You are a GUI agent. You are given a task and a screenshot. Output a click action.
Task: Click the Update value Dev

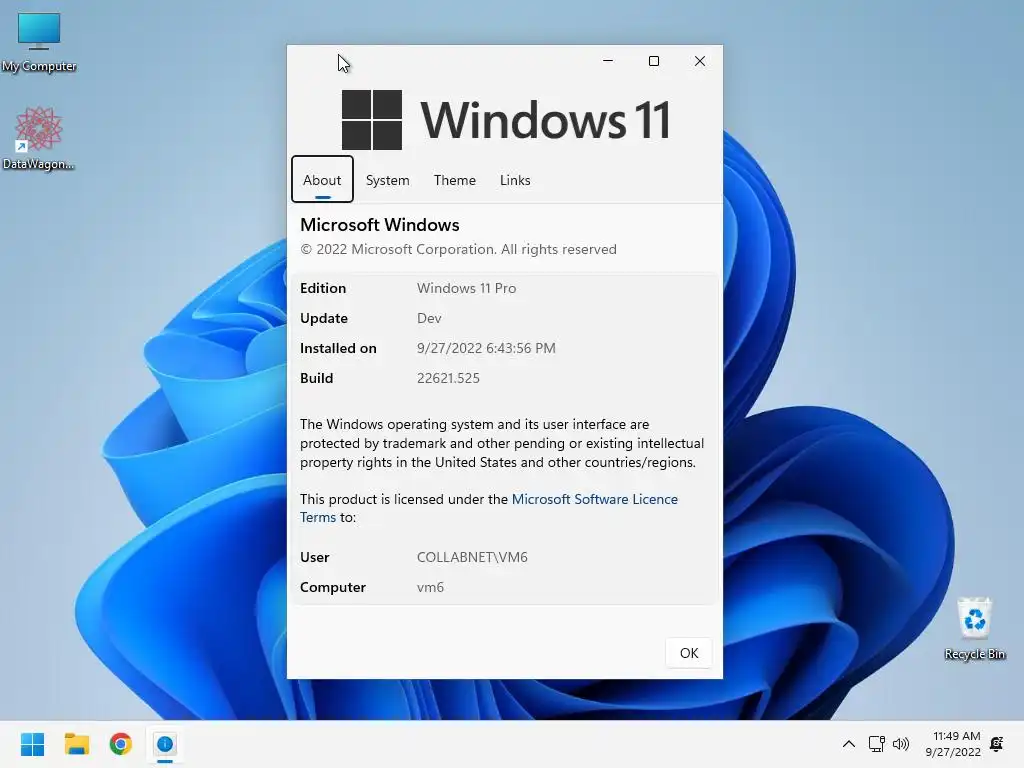point(429,318)
